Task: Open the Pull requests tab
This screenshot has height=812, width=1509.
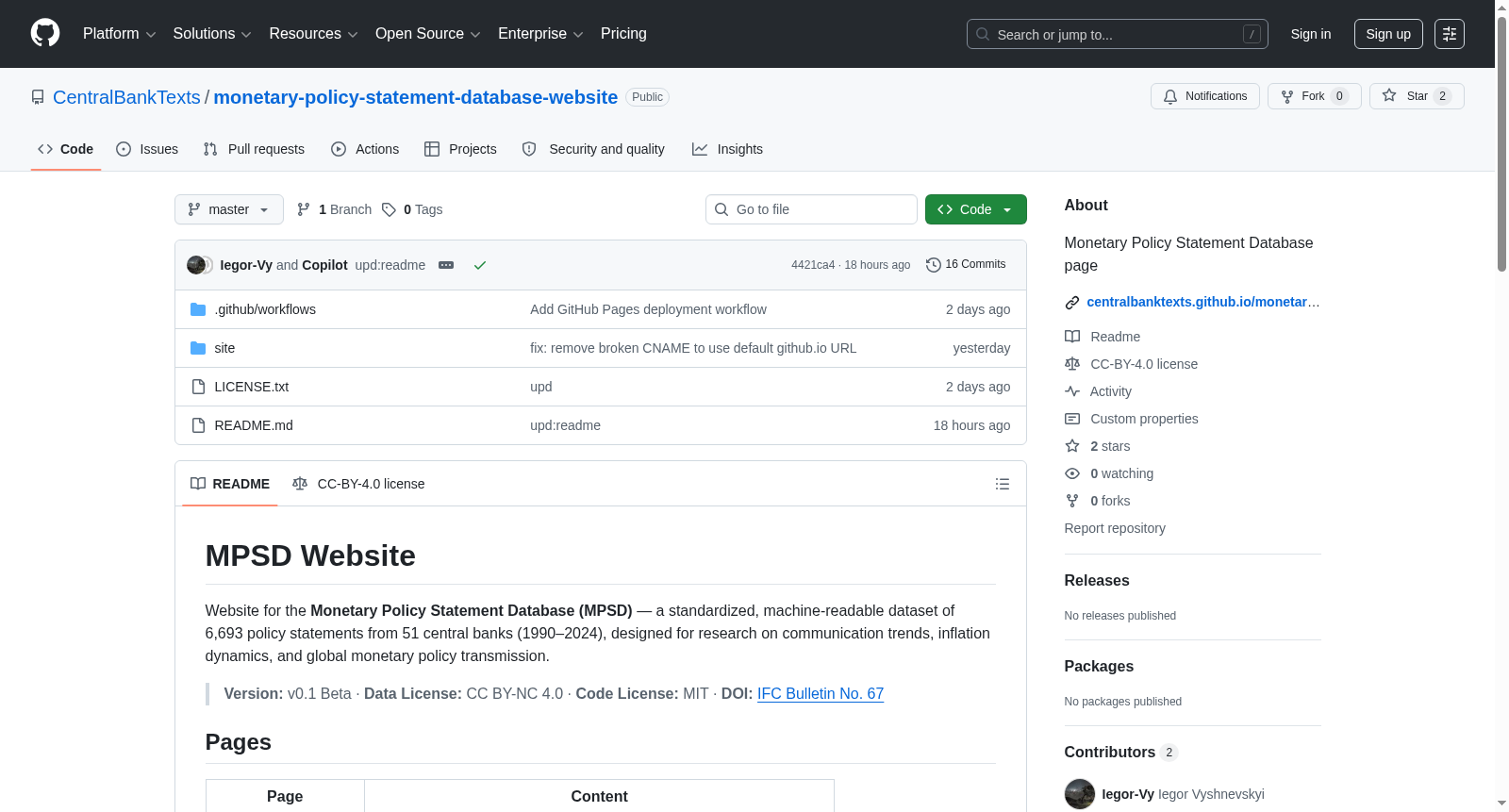Action: pos(254,149)
